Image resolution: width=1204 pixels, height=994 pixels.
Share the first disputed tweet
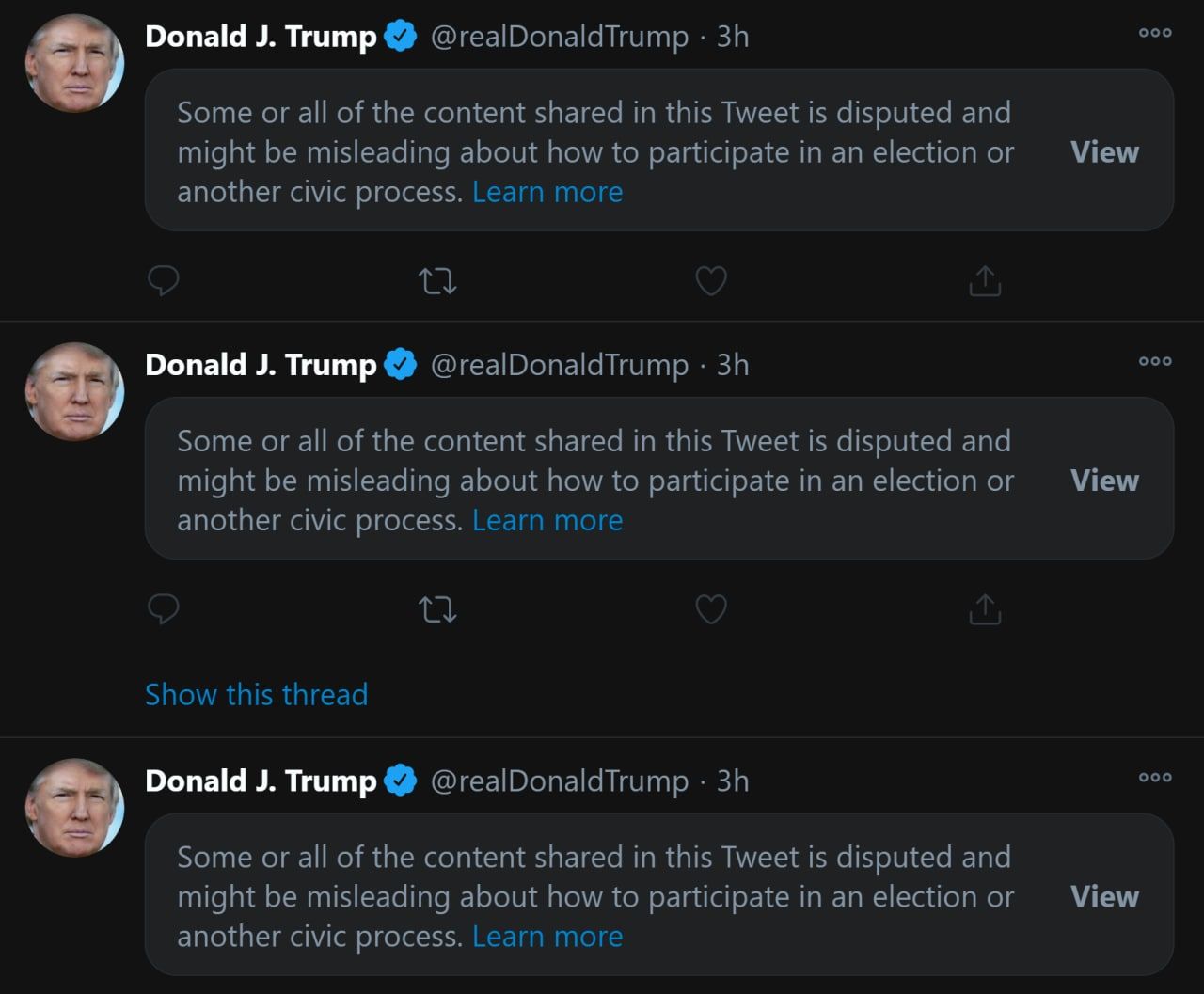point(985,280)
